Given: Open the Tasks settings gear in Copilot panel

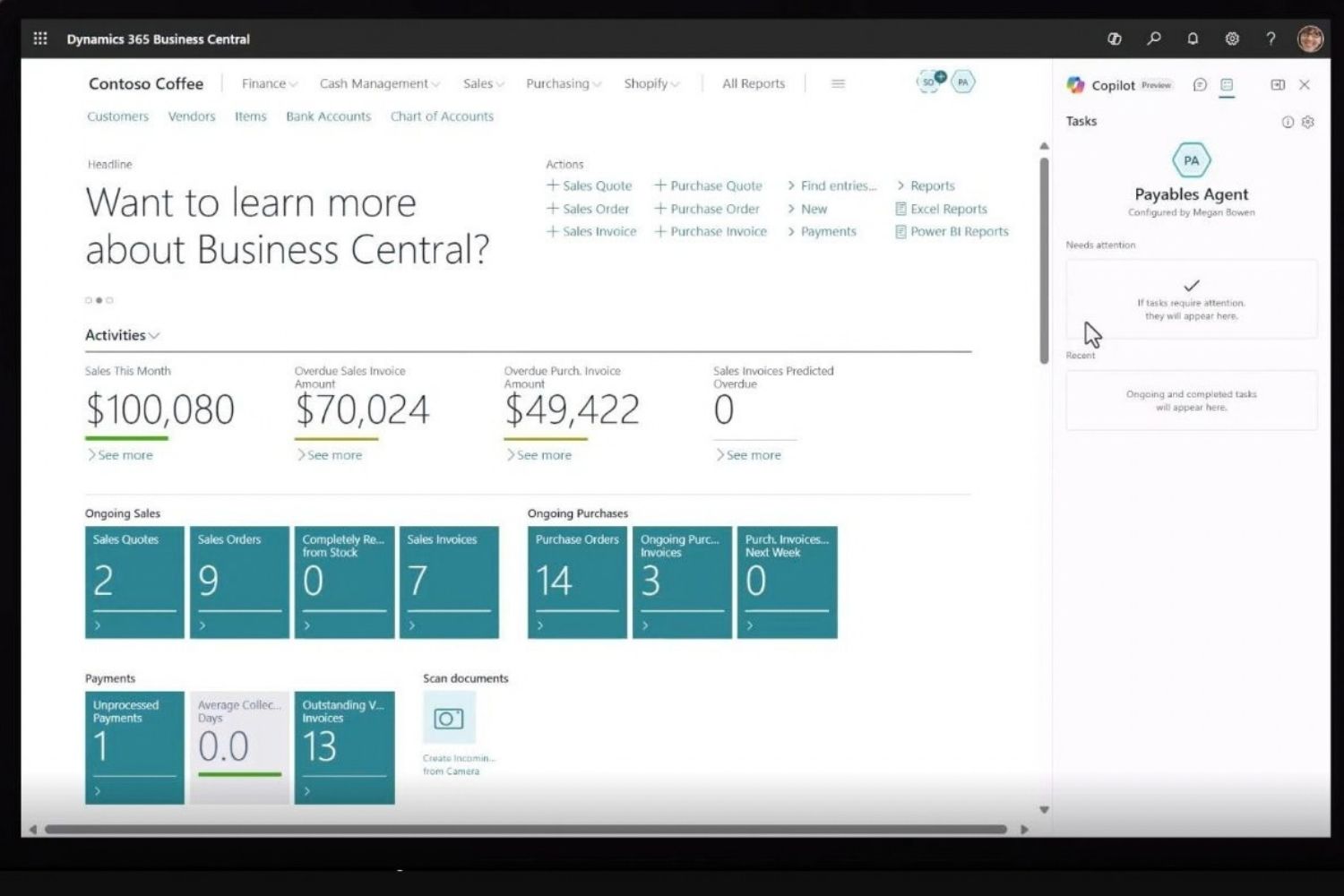Looking at the screenshot, I should pos(1308,122).
